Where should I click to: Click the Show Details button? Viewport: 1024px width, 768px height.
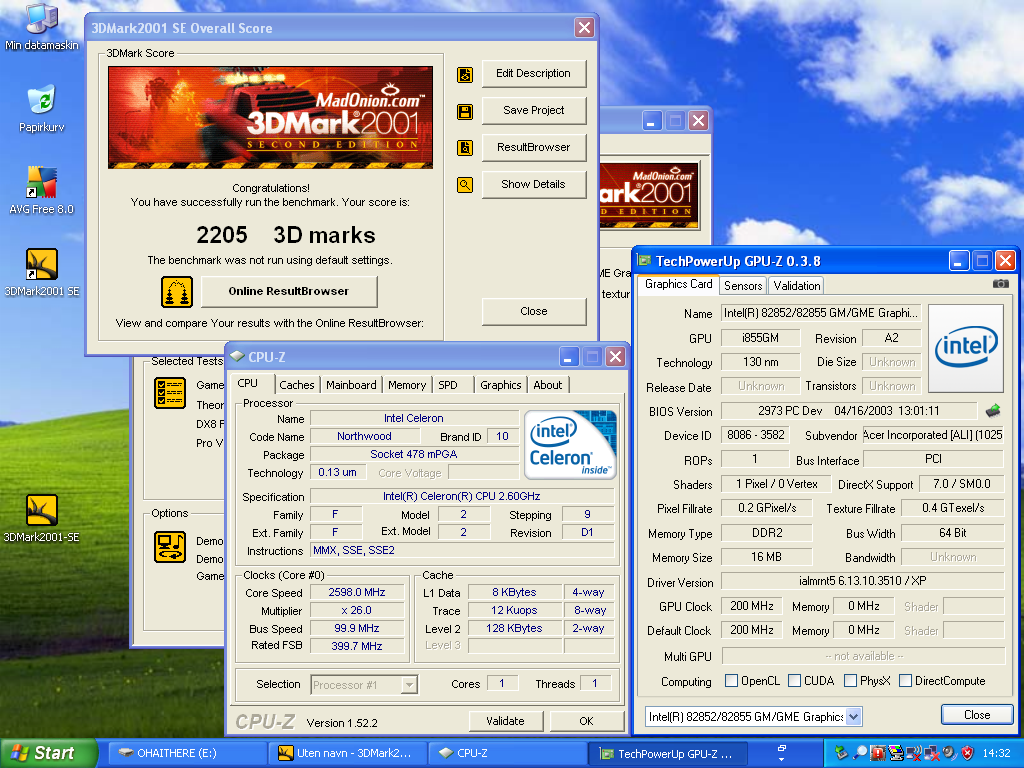[x=534, y=184]
